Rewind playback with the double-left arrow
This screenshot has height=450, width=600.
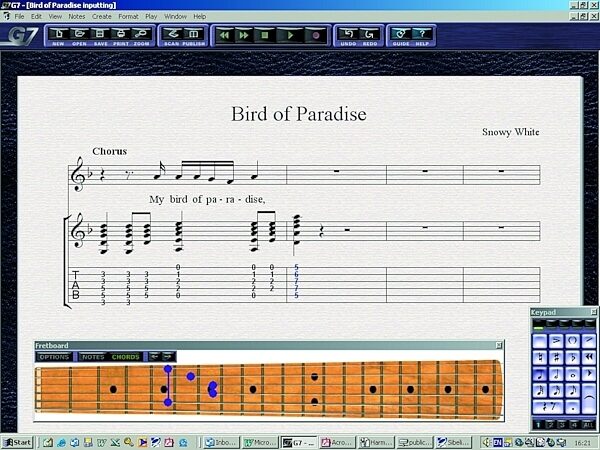224,35
